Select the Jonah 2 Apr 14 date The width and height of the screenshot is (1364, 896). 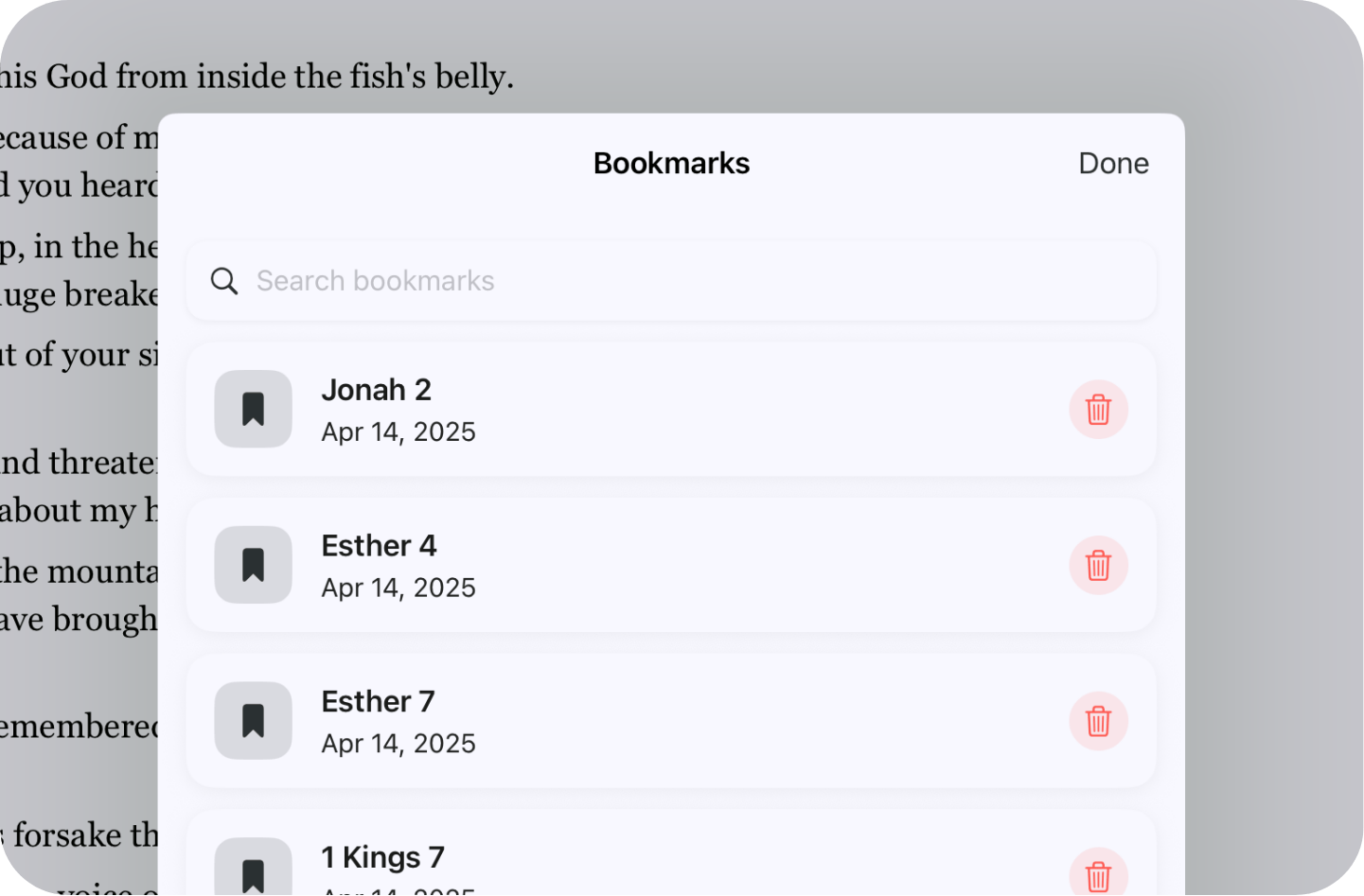pyautogui.click(x=399, y=432)
